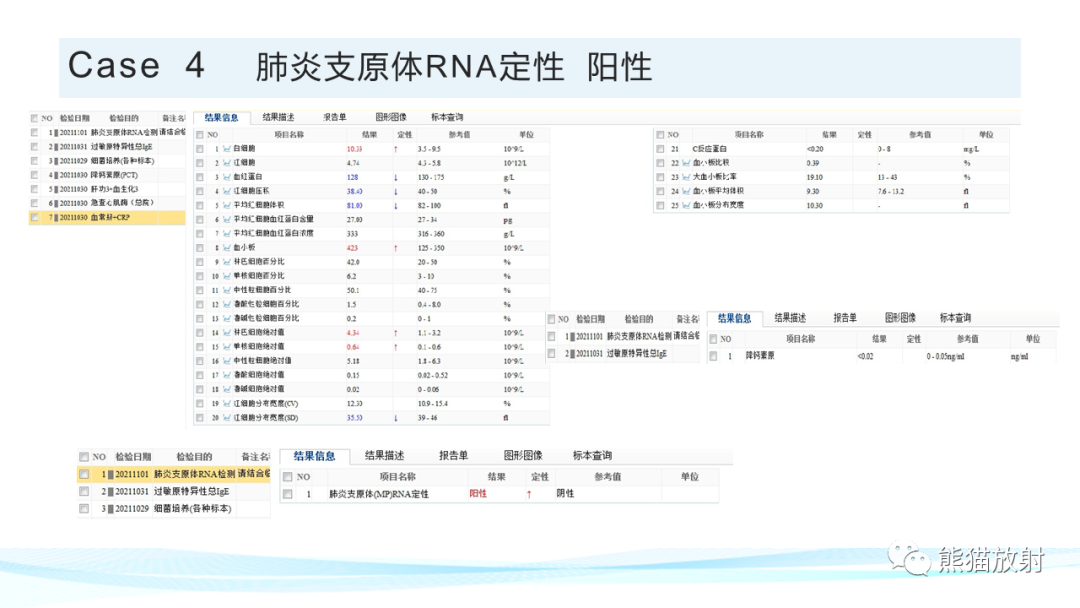Image resolution: width=1080 pixels, height=608 pixels.
Task: Click the reference range 0 - 0.05ng/ml for 降钙素原
Action: tap(946, 356)
